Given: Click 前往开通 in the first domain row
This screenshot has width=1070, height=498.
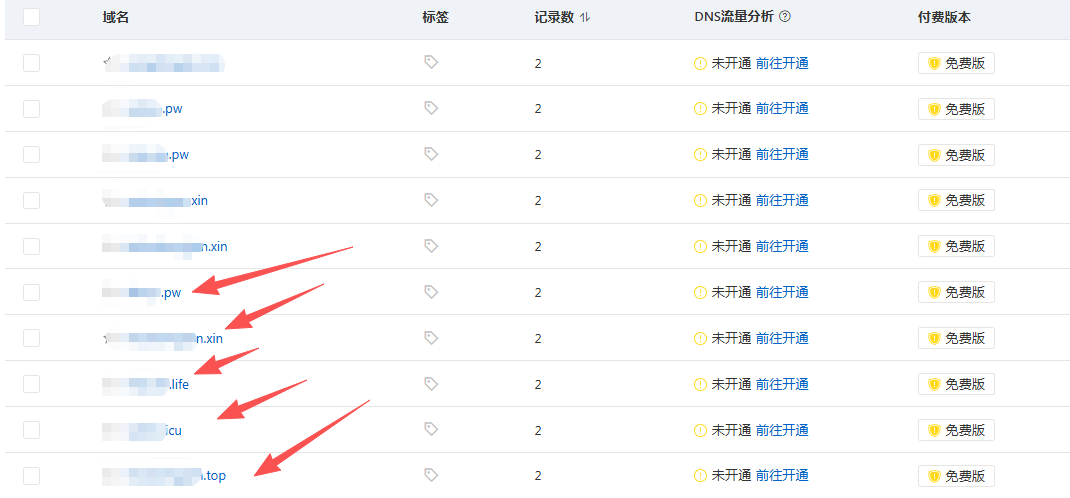Looking at the screenshot, I should 782,63.
